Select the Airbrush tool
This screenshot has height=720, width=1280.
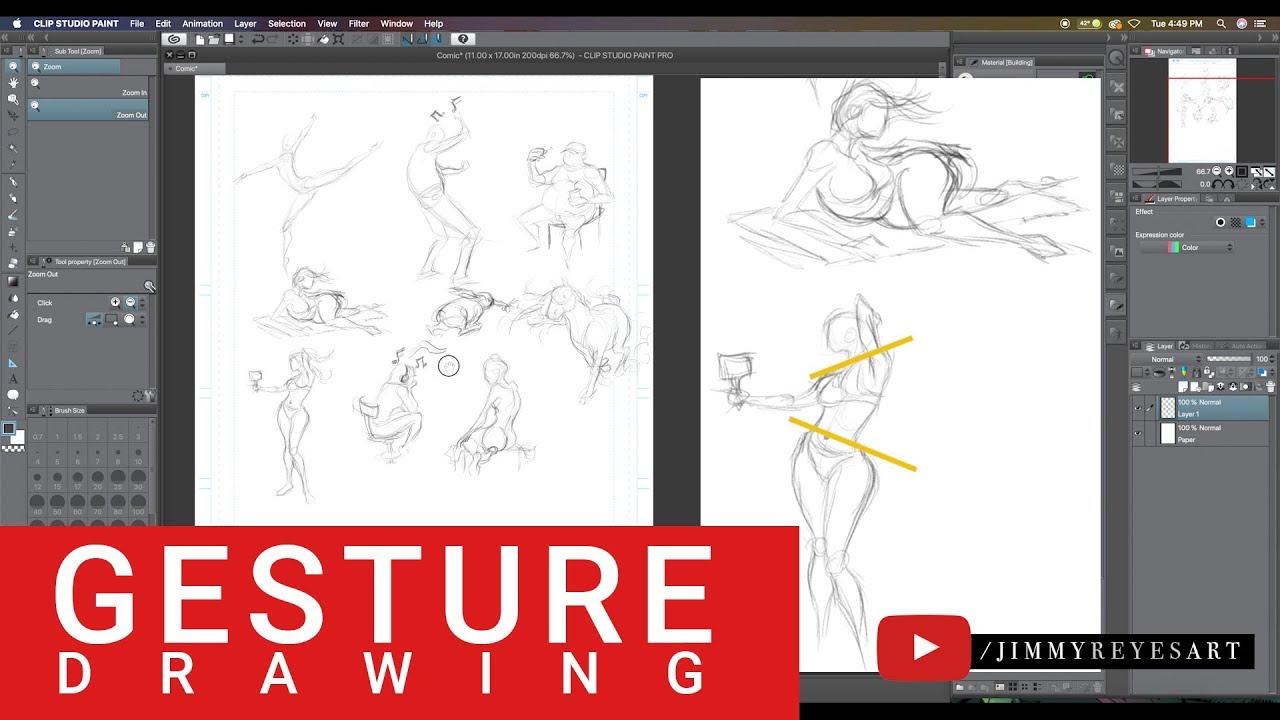(13, 230)
